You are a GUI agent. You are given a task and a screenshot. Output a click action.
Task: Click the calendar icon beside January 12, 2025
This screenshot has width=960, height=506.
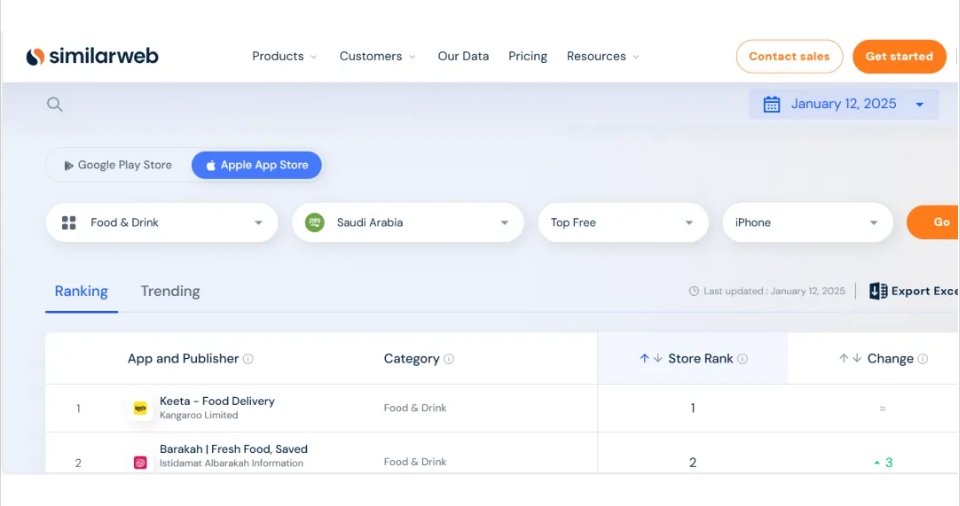[771, 104]
